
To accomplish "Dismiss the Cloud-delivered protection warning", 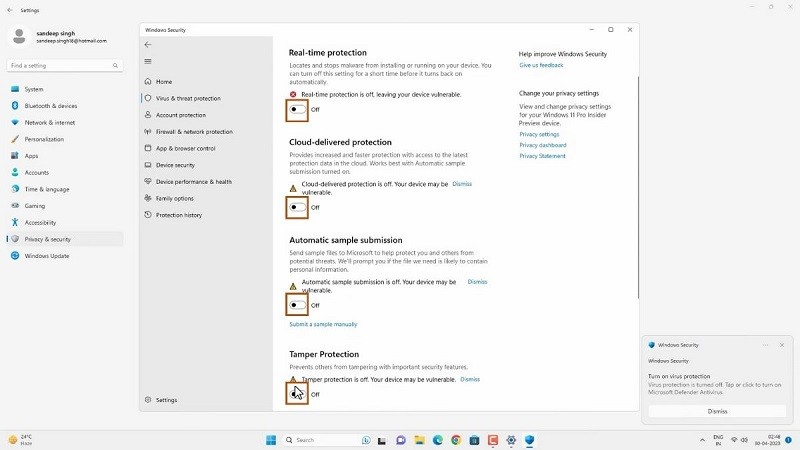I will click(x=462, y=184).
